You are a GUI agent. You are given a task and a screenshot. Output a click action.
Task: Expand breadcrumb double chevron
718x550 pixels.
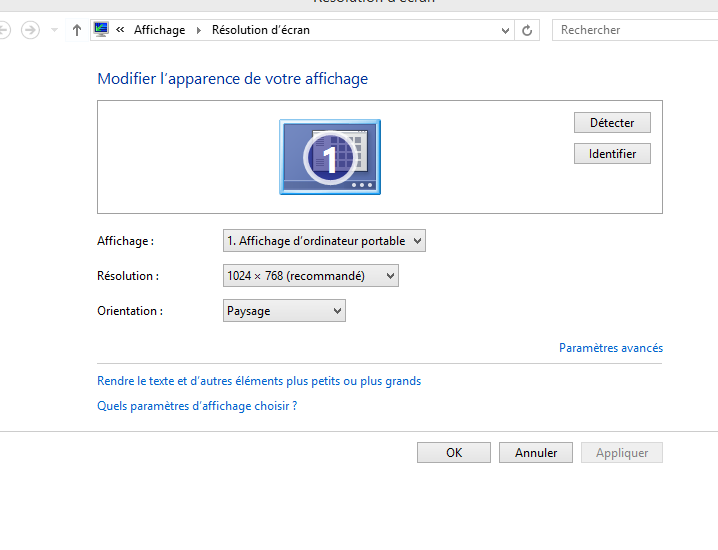pyautogui.click(x=120, y=30)
